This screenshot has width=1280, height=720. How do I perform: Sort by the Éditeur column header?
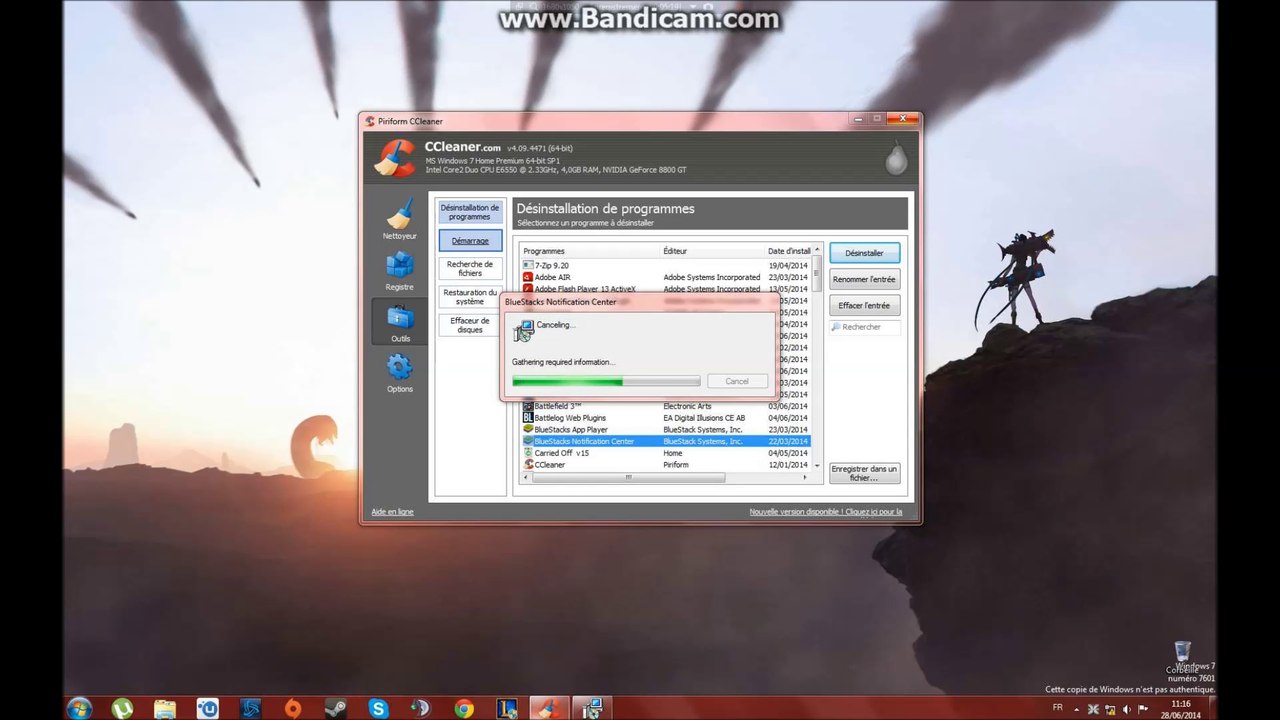click(712, 251)
